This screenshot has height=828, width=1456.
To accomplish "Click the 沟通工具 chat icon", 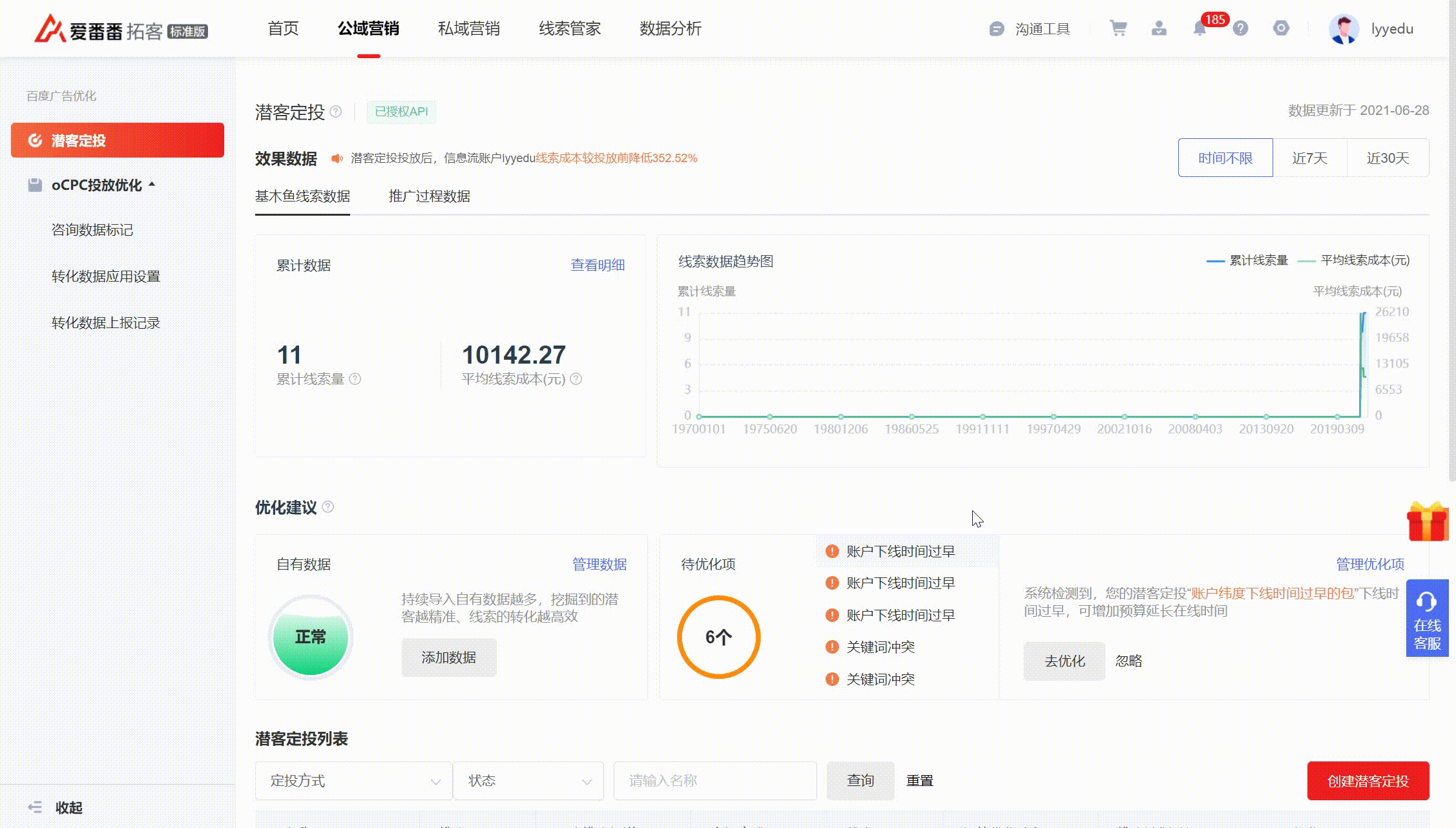I will [997, 29].
